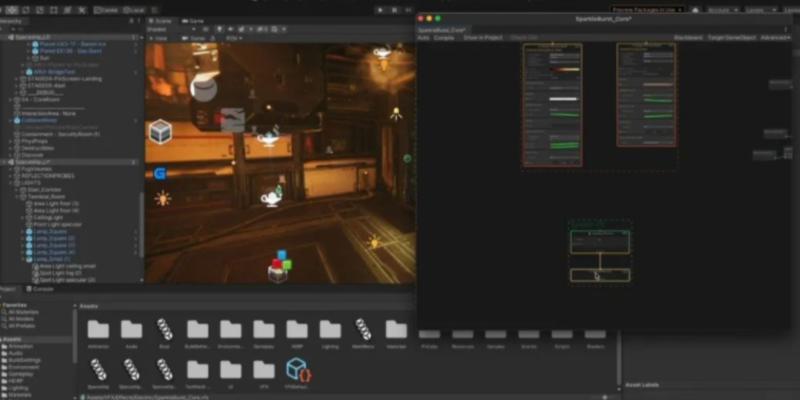Open Preview Packages in Use dropdown
The height and width of the screenshot is (400, 800).
coord(647,10)
